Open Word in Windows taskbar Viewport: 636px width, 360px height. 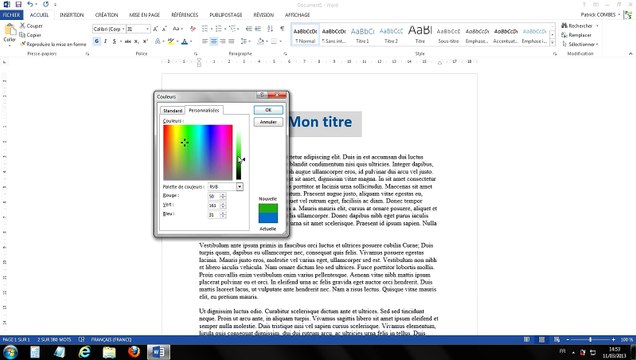(x=158, y=352)
